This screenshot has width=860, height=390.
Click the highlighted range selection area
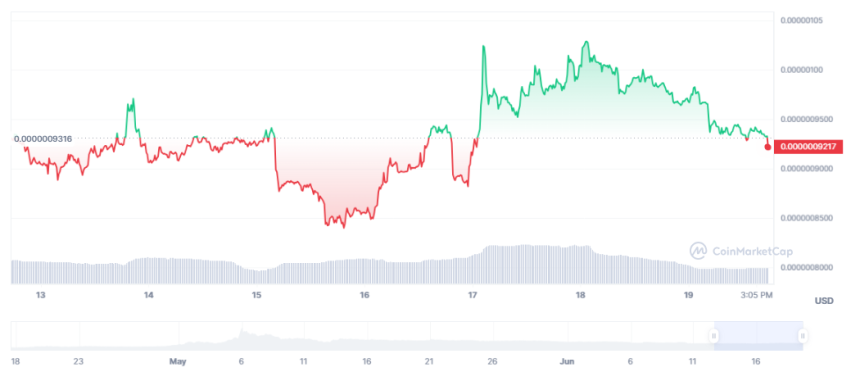758,336
